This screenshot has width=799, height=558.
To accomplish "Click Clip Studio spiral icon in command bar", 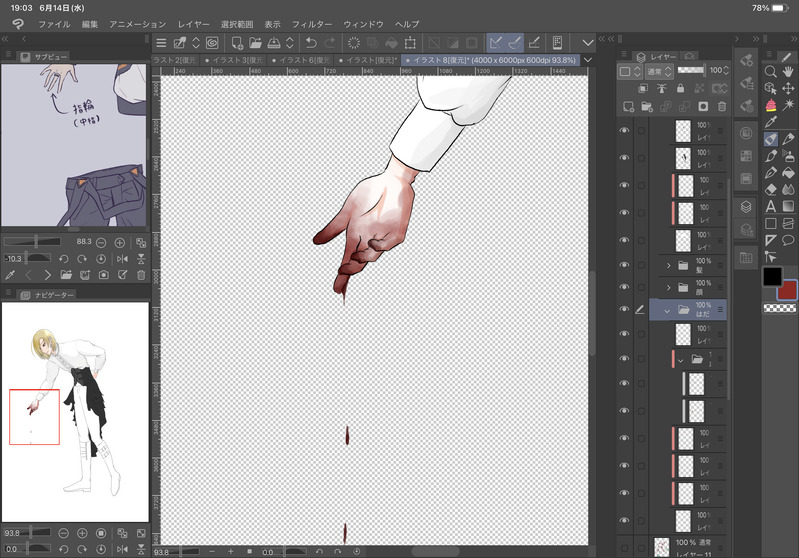I will point(212,43).
